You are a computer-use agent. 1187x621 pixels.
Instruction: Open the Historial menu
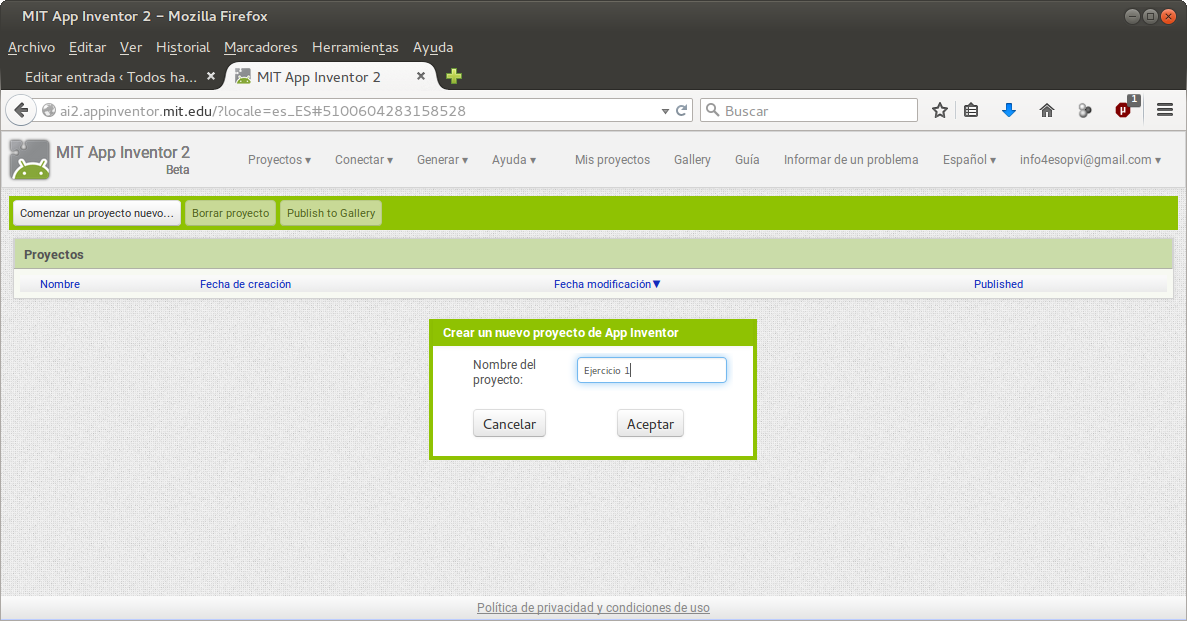(183, 47)
